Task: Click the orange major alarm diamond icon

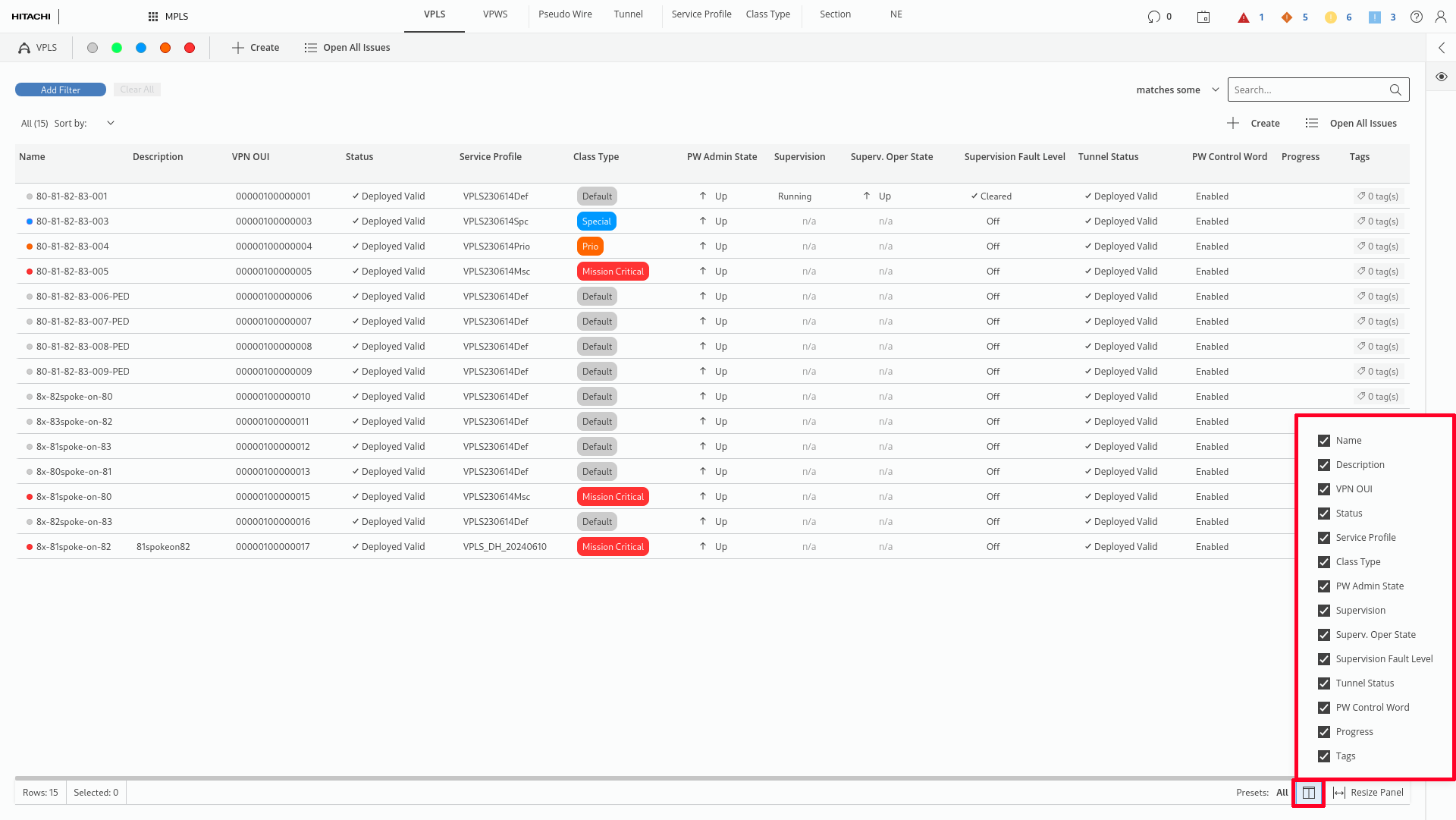Action: coord(1287,17)
